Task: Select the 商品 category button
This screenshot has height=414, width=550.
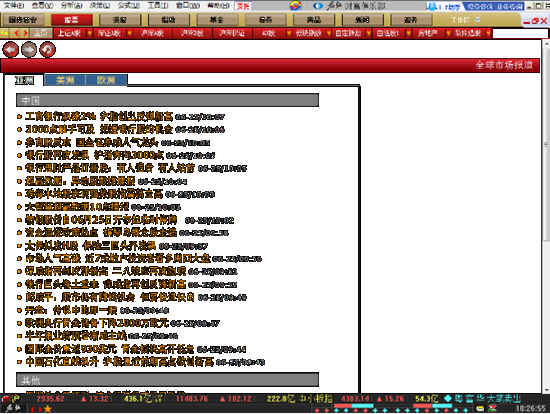Action: coord(314,20)
